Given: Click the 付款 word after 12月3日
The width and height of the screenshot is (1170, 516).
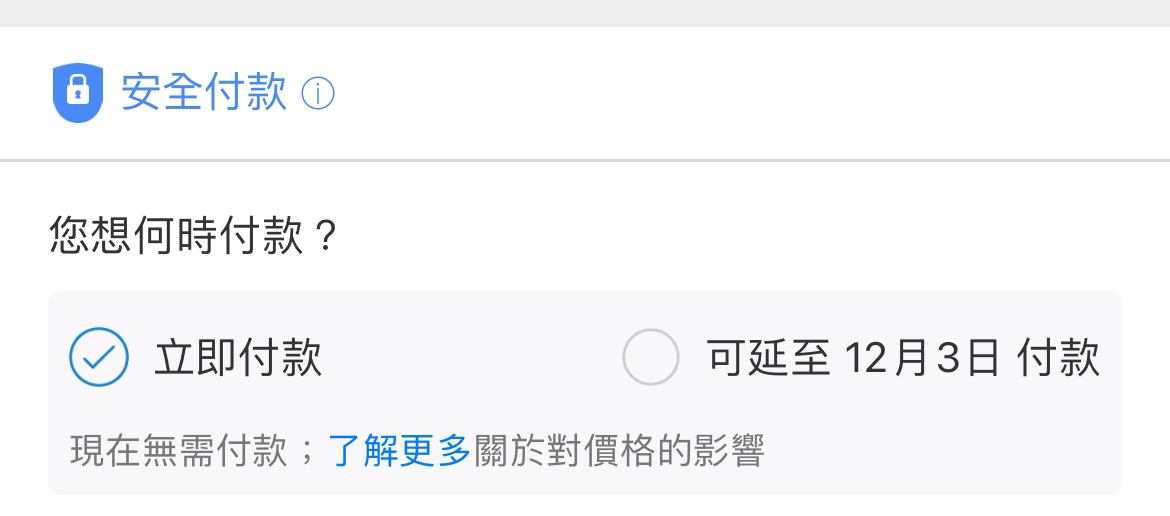Looking at the screenshot, I should click(1058, 357).
